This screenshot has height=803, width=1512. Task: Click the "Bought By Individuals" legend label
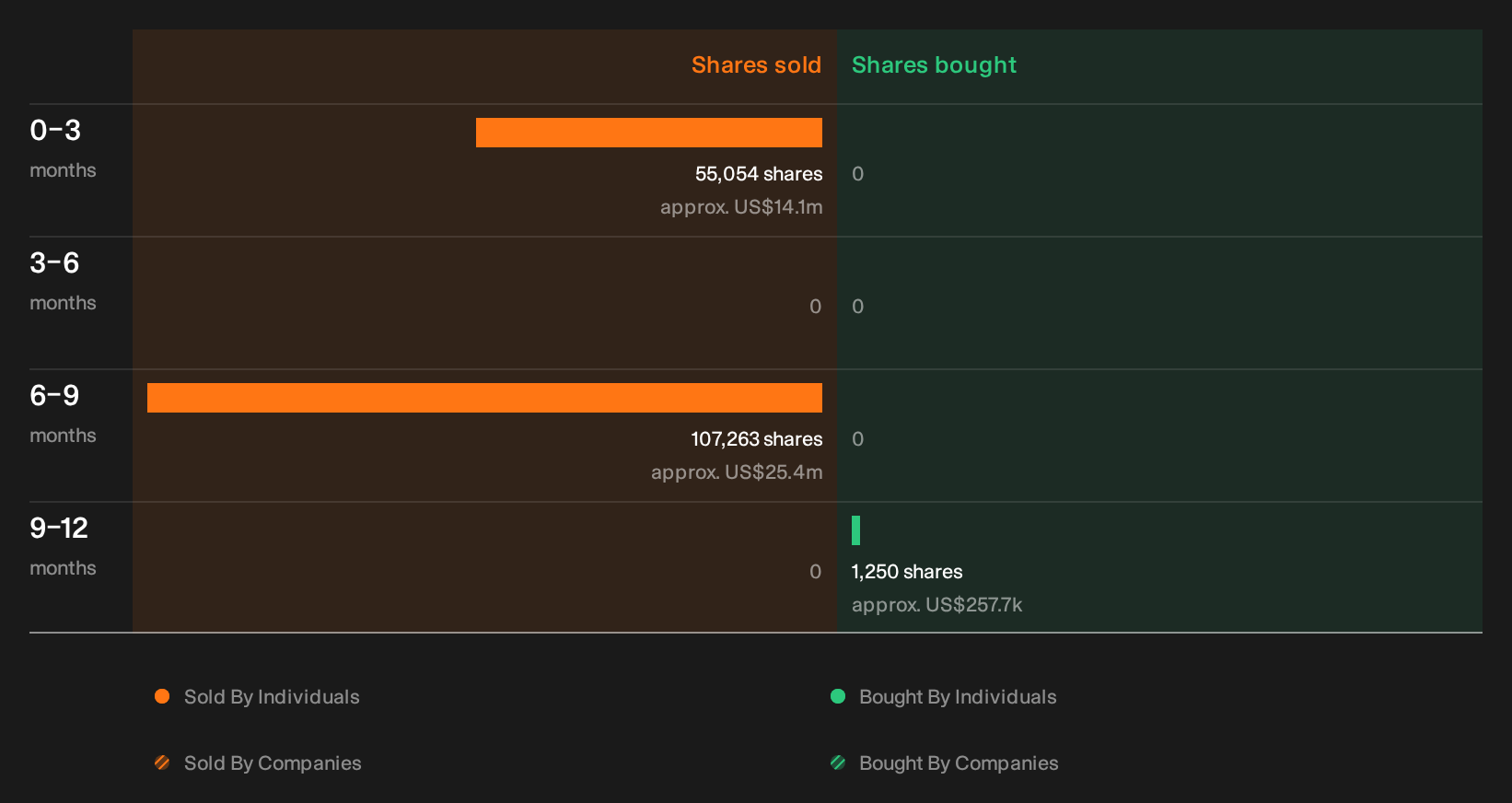[x=958, y=697]
